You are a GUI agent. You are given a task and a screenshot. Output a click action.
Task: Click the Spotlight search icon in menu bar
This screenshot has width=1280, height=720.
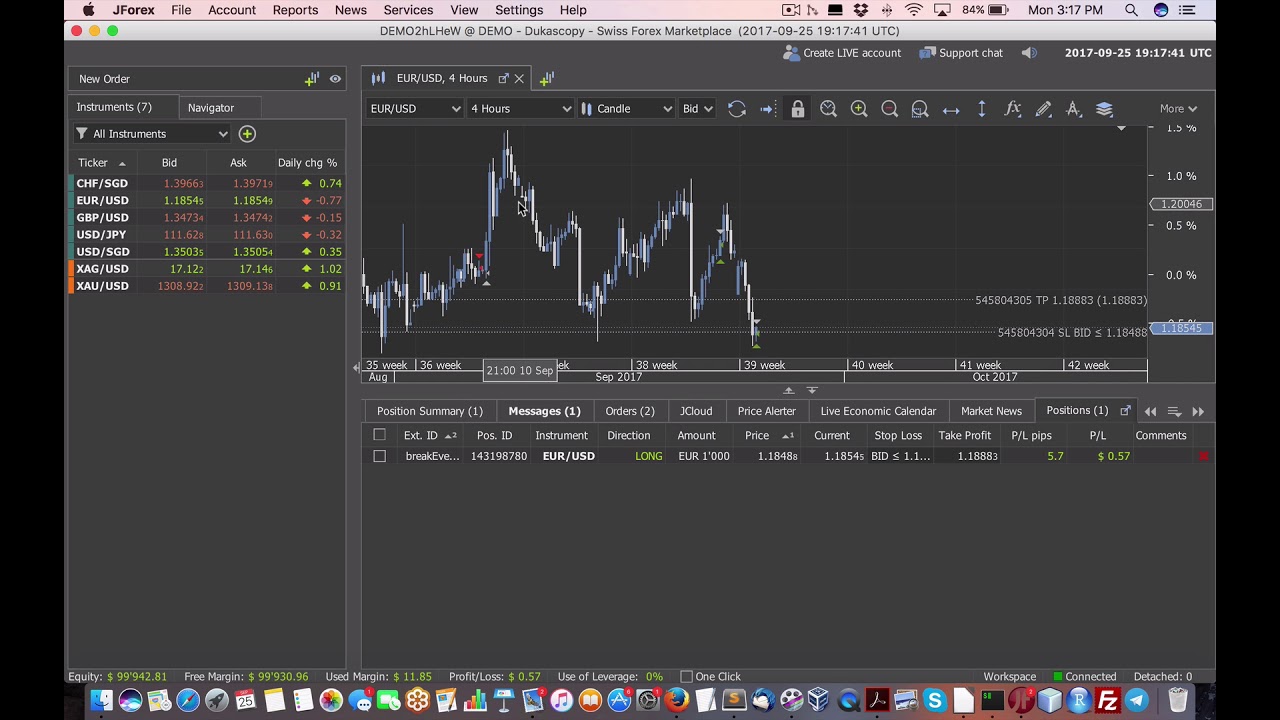click(1131, 10)
